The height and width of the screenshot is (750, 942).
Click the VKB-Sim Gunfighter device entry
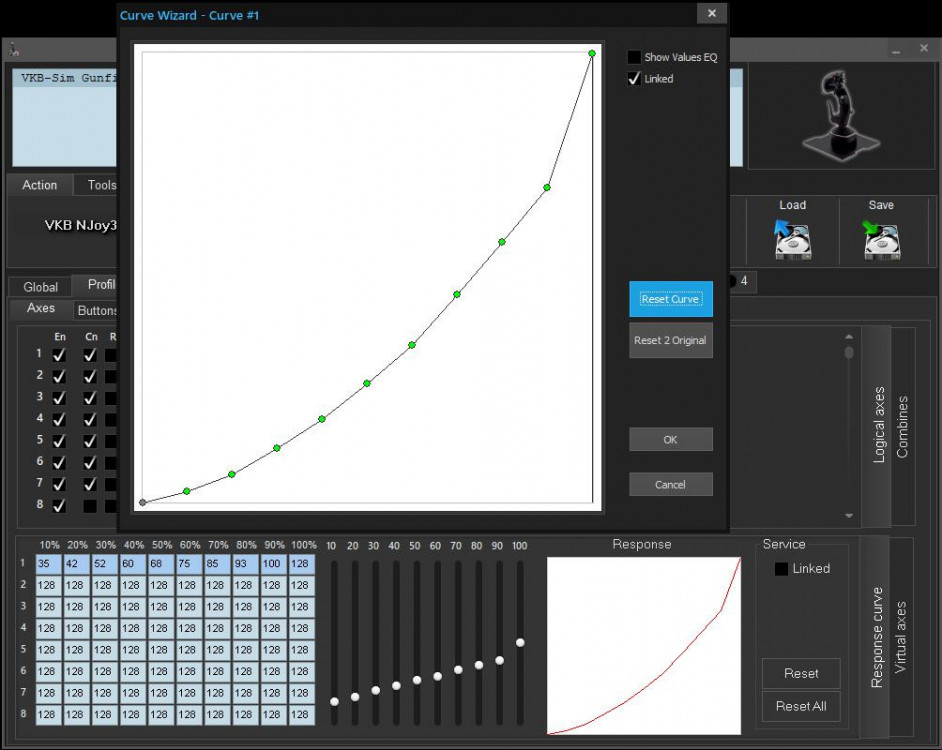[65, 78]
